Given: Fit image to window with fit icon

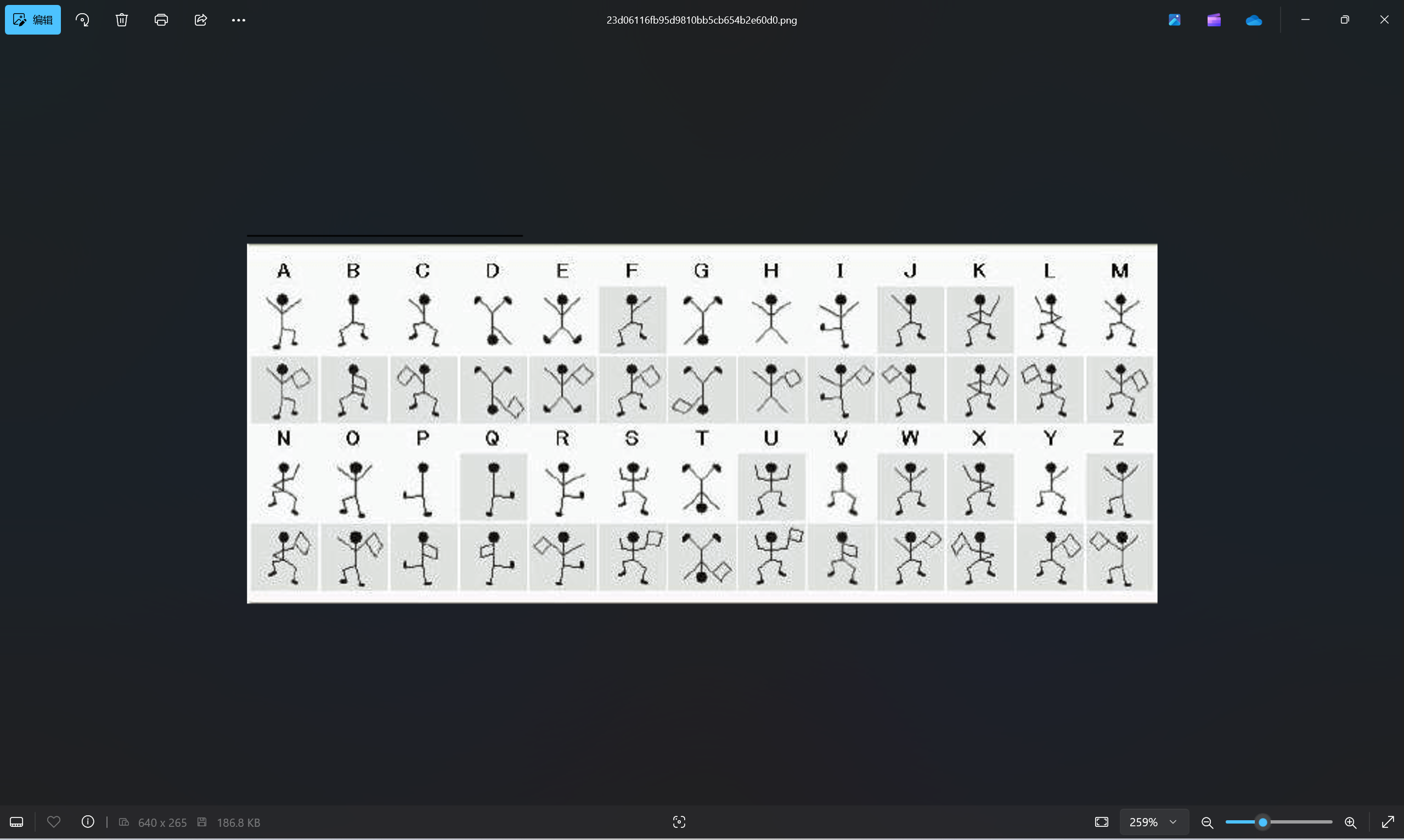Looking at the screenshot, I should click(1101, 822).
